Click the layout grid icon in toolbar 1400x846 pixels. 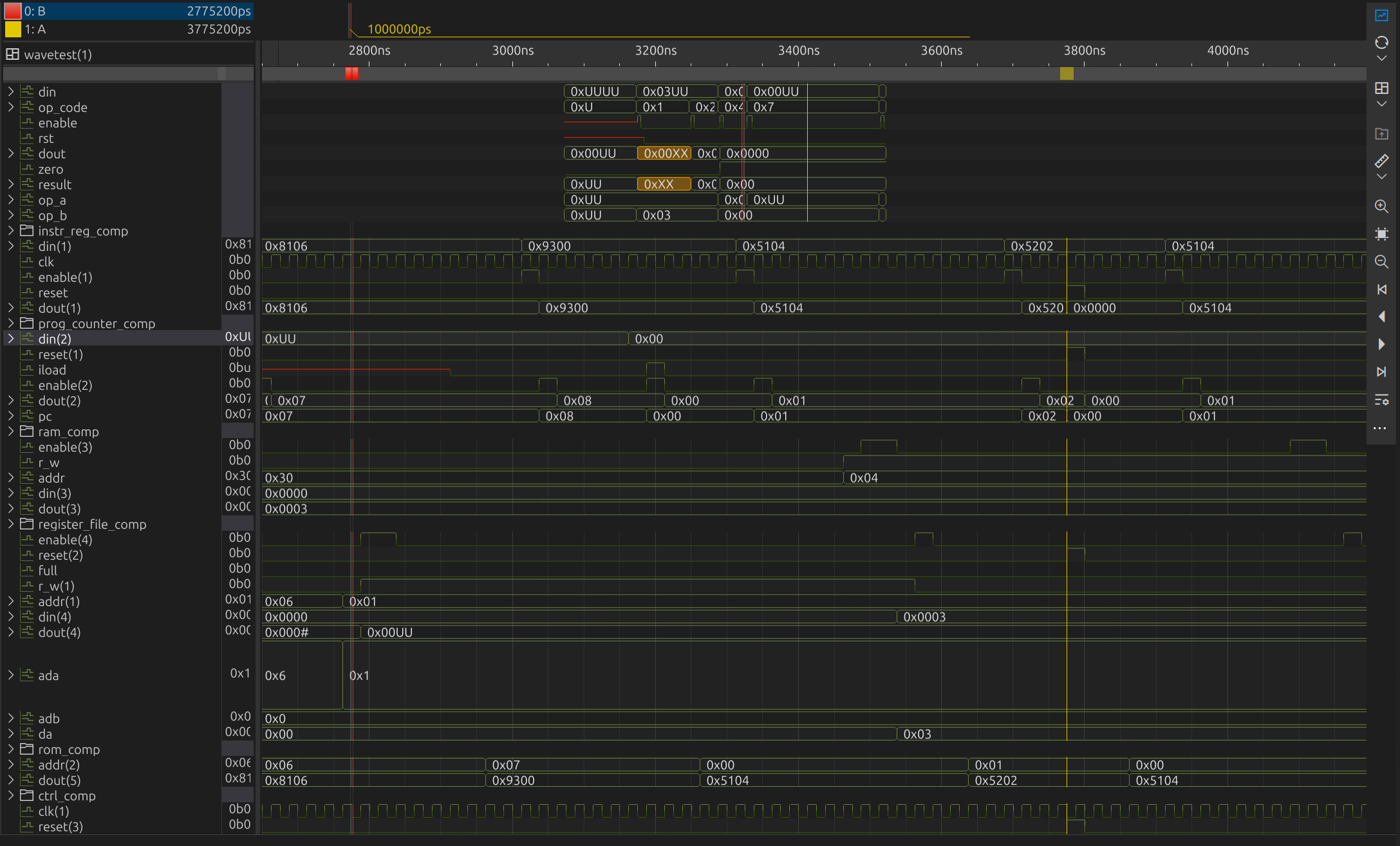1381,88
